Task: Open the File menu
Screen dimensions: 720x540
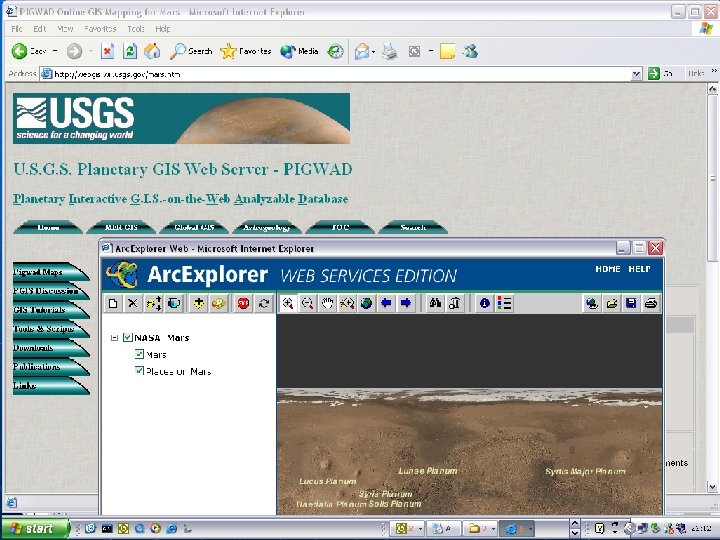Action: click(x=17, y=28)
